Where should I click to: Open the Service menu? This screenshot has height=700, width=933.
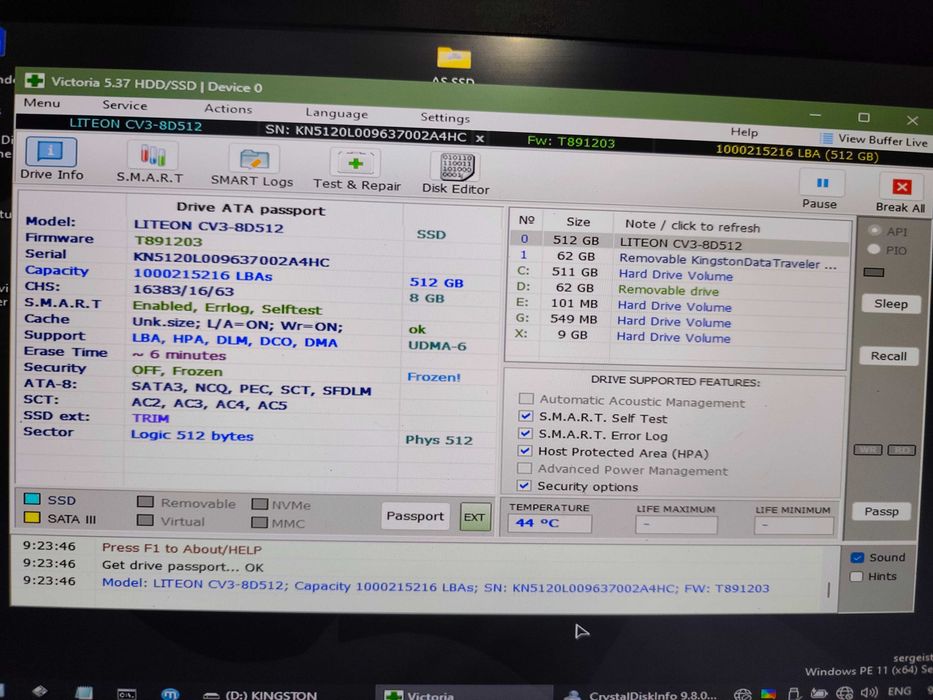pos(124,105)
